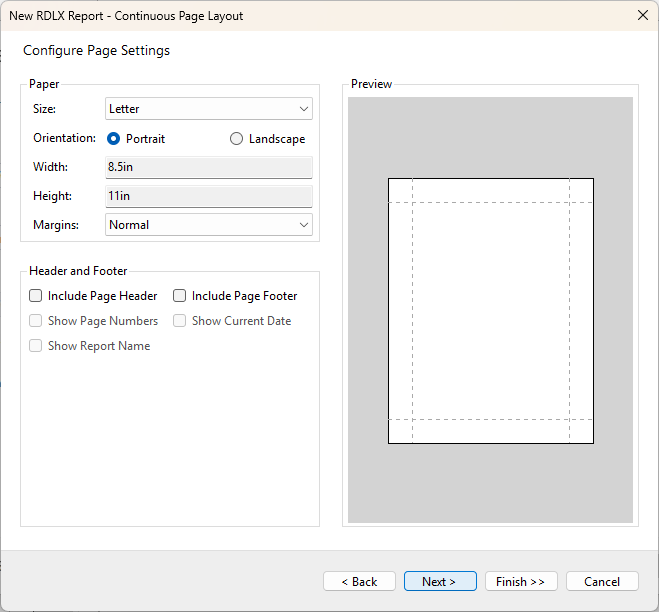The width and height of the screenshot is (659, 612).
Task: Check the Show Page Numbers box
Action: point(36,321)
